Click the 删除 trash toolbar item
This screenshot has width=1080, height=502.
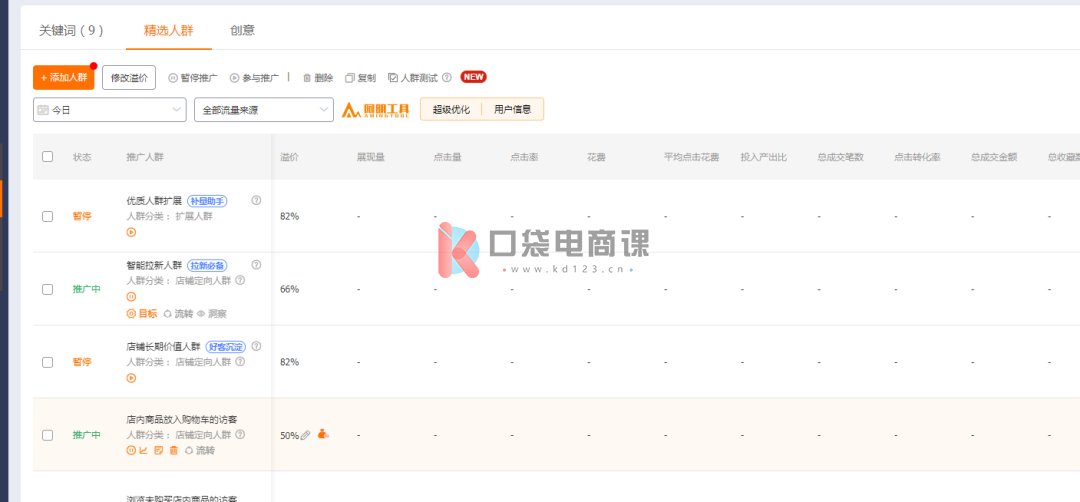[318, 79]
